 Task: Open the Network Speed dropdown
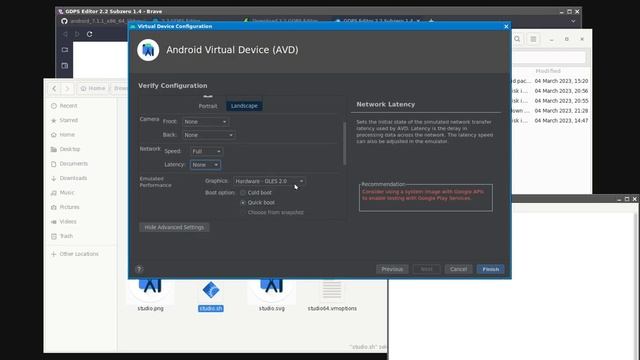tap(206, 151)
